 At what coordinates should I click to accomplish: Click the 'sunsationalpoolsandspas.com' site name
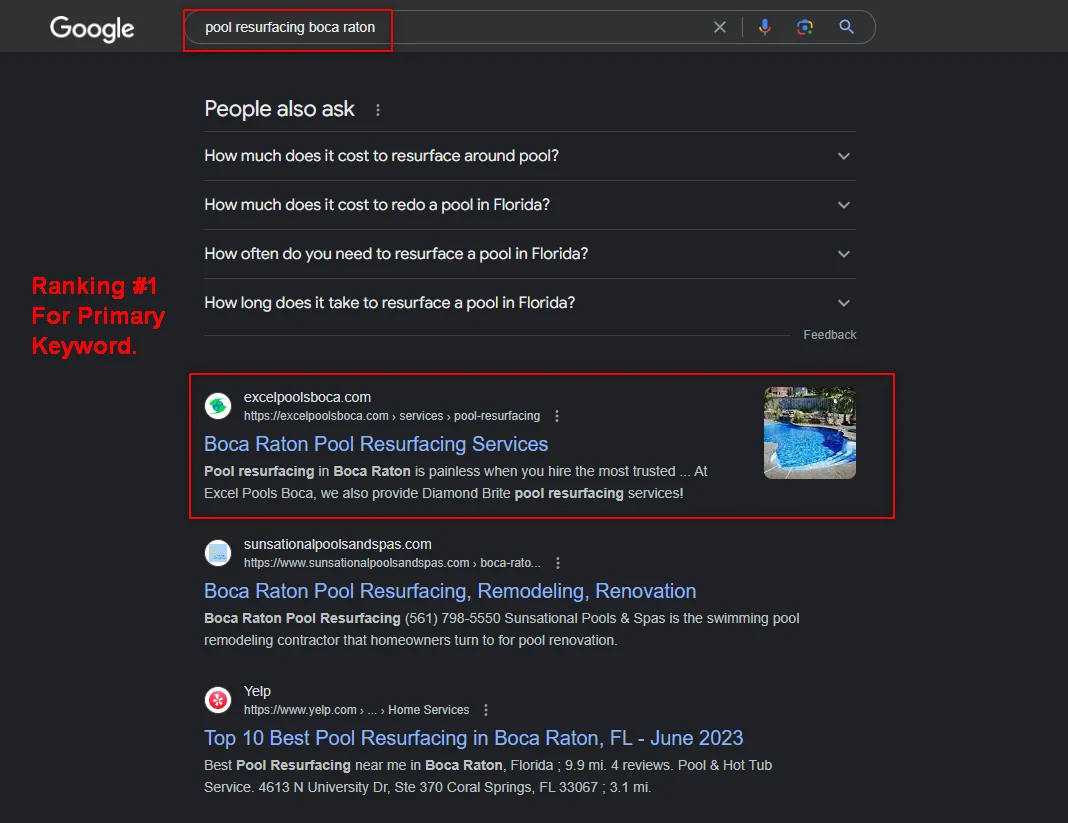coord(338,544)
